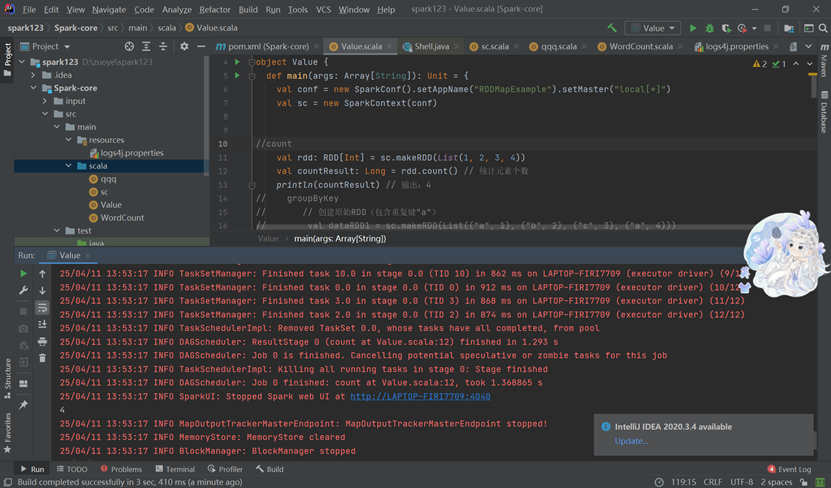The width and height of the screenshot is (831, 488).
Task: Click the run gutter arrow beside object Value
Action: (237, 62)
